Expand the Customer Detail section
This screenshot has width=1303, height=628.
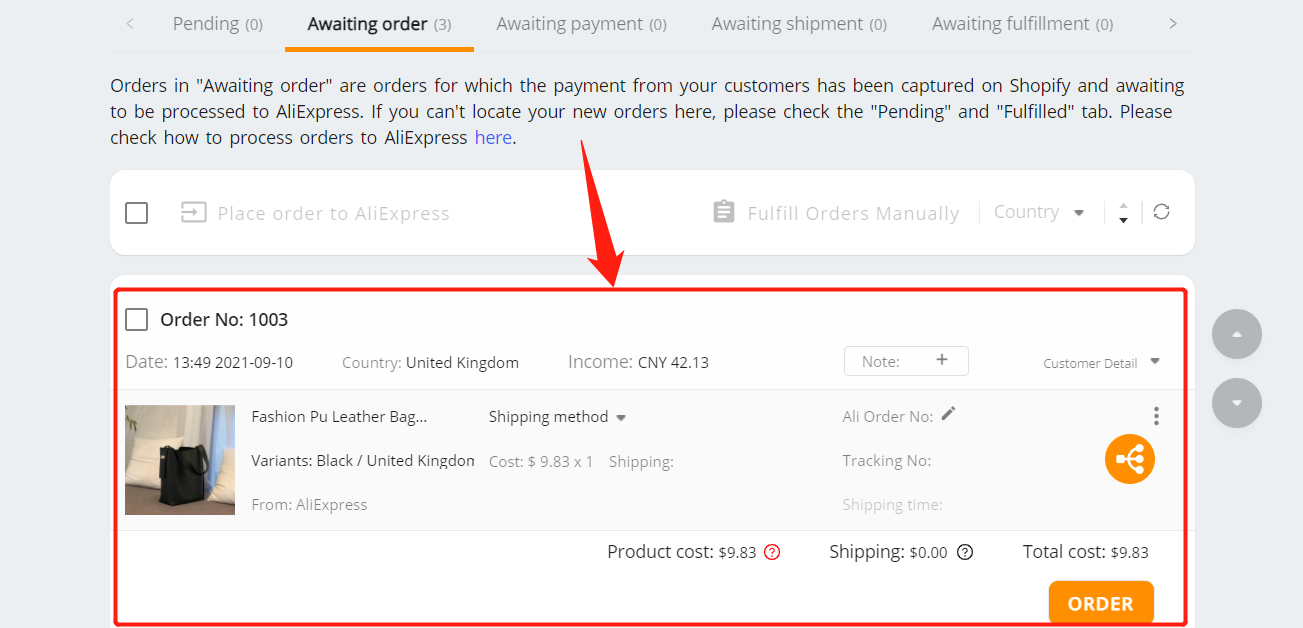tap(1102, 363)
